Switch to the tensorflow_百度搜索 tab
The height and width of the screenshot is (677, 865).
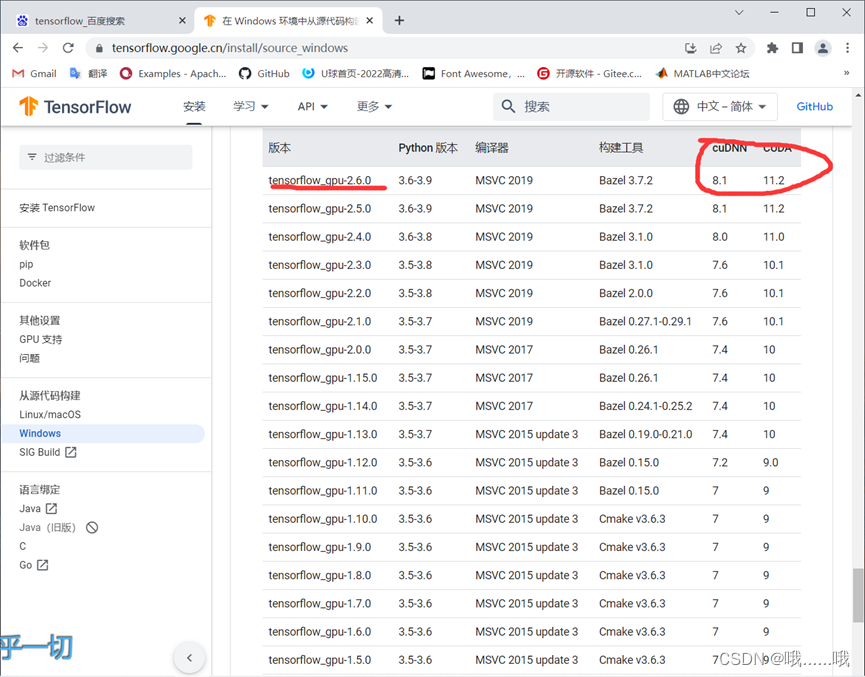tap(79, 21)
